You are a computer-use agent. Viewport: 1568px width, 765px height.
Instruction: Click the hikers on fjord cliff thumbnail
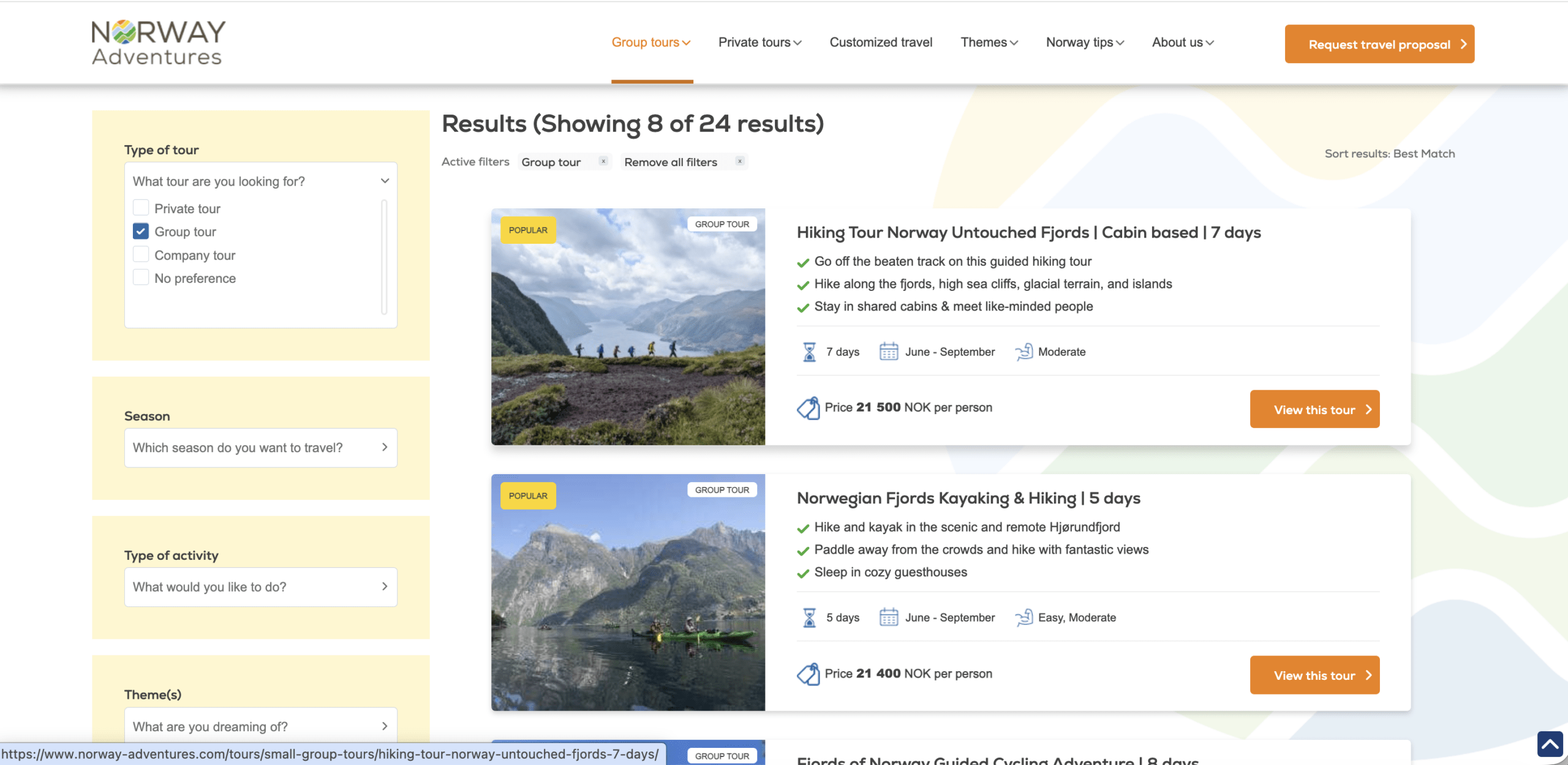tap(628, 326)
